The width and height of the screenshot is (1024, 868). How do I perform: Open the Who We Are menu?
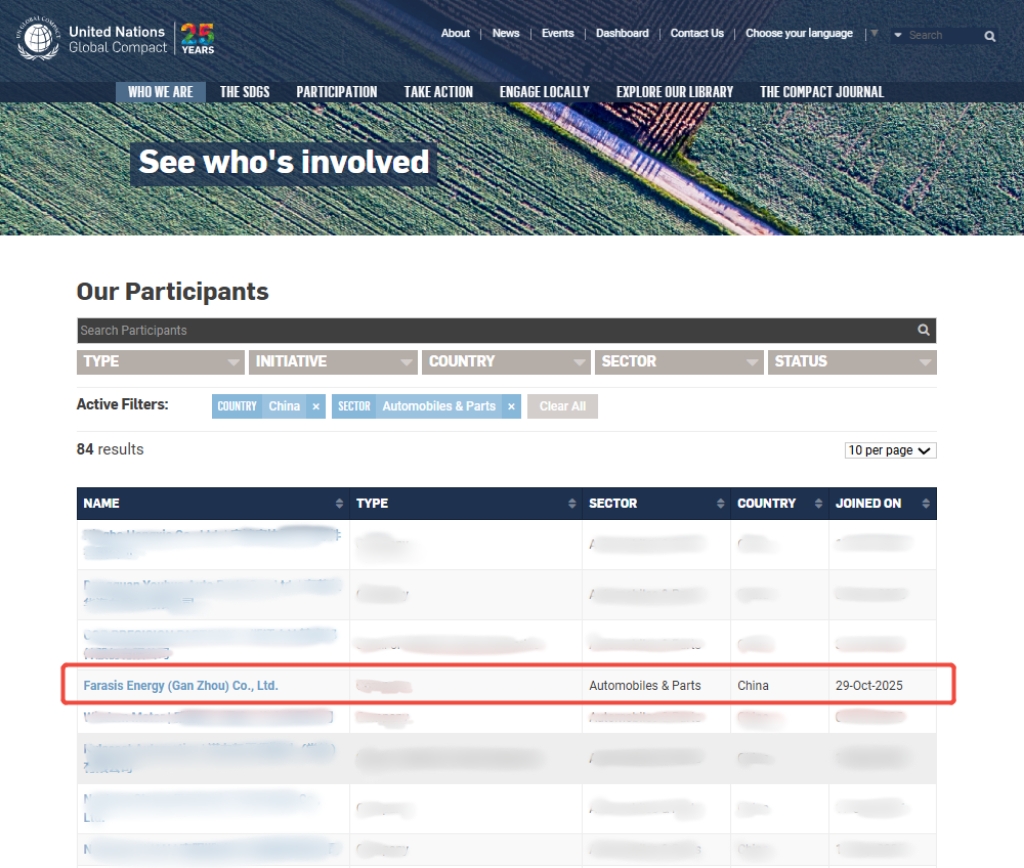point(160,92)
